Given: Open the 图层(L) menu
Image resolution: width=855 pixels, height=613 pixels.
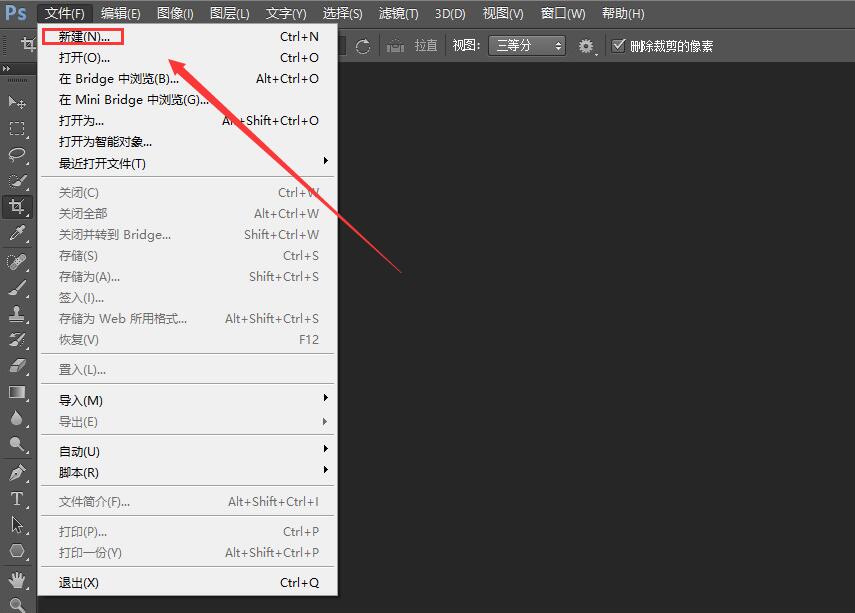Looking at the screenshot, I should click(230, 13).
